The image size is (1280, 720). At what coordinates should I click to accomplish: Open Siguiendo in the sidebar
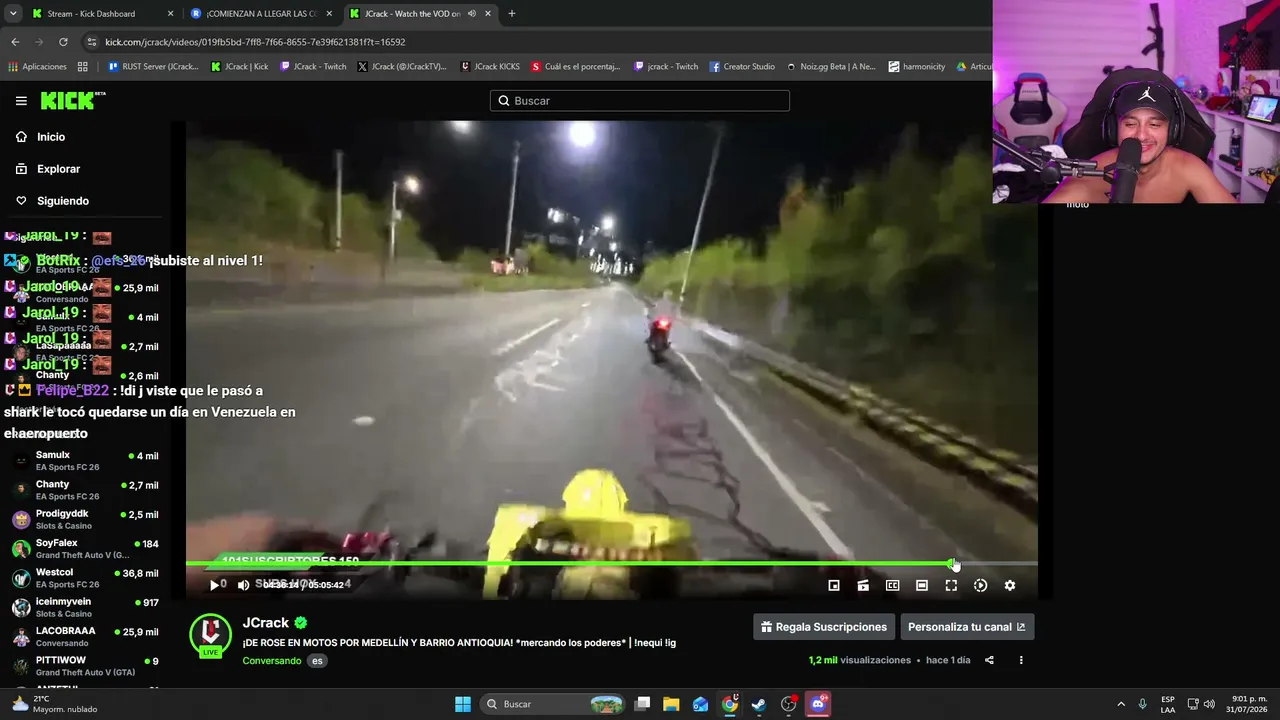pyautogui.click(x=62, y=201)
